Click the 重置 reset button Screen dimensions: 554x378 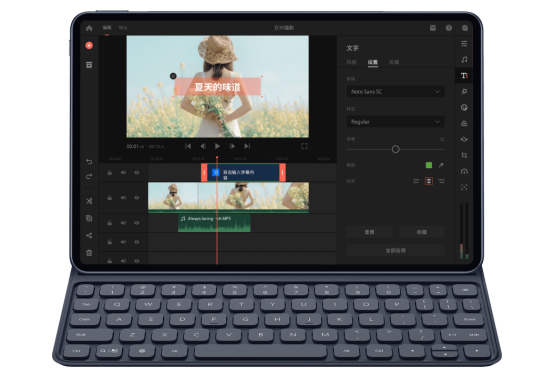point(369,232)
